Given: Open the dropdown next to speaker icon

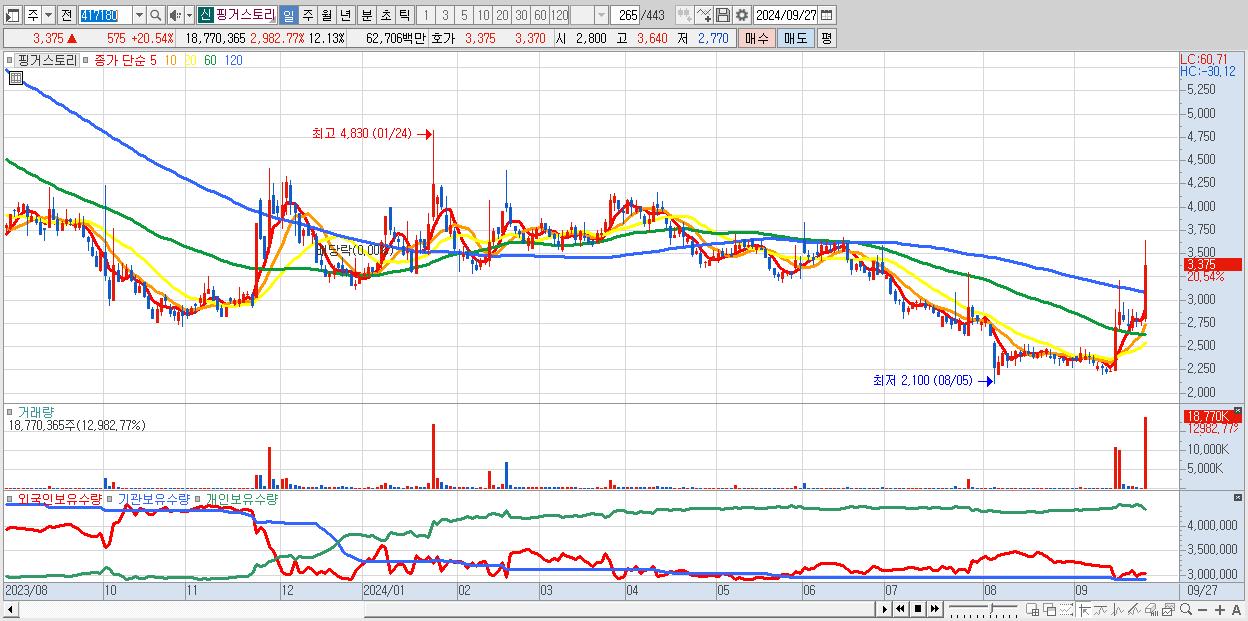Looking at the screenshot, I should (189, 15).
